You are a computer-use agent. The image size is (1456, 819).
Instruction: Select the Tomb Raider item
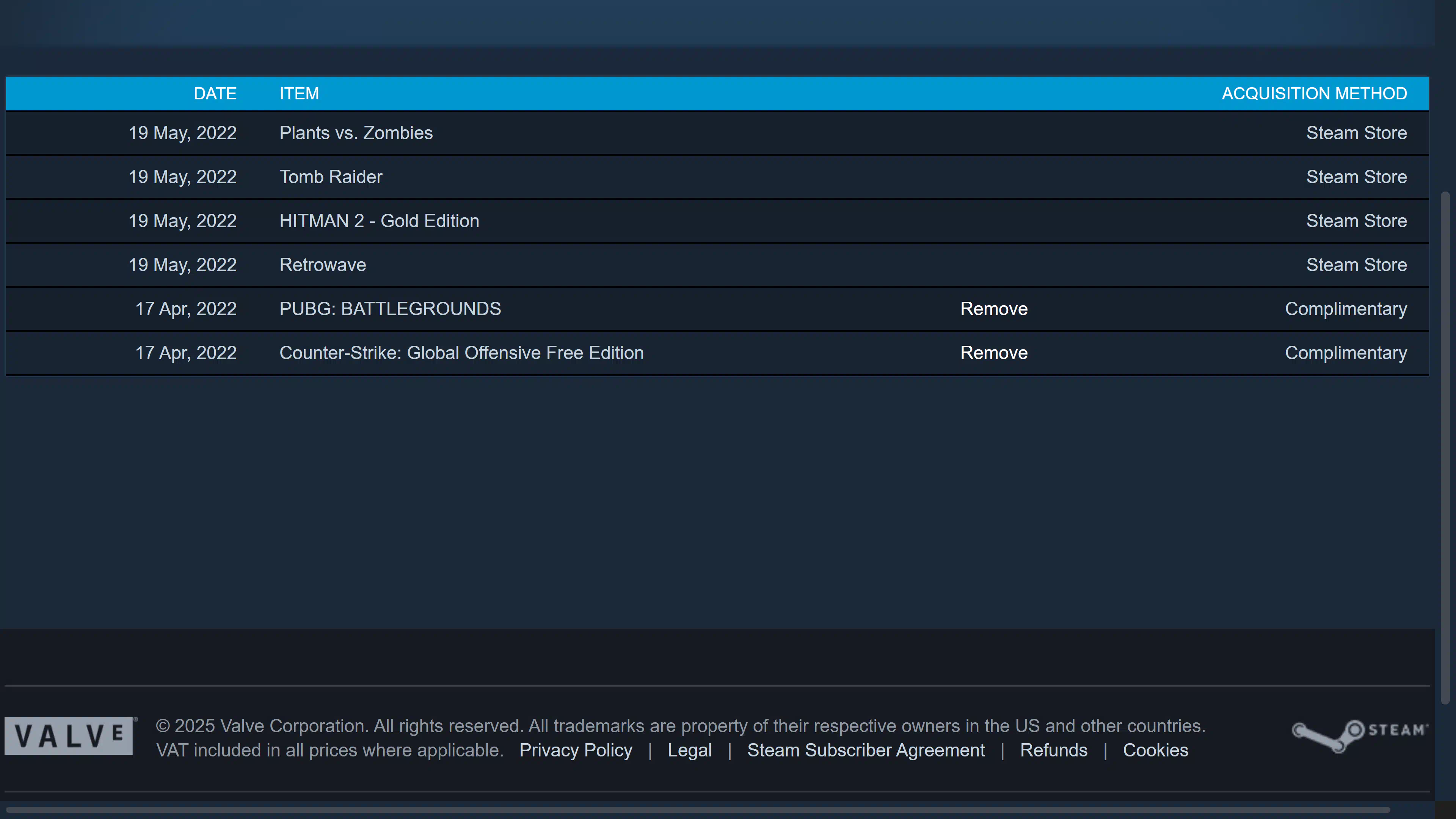tap(331, 177)
